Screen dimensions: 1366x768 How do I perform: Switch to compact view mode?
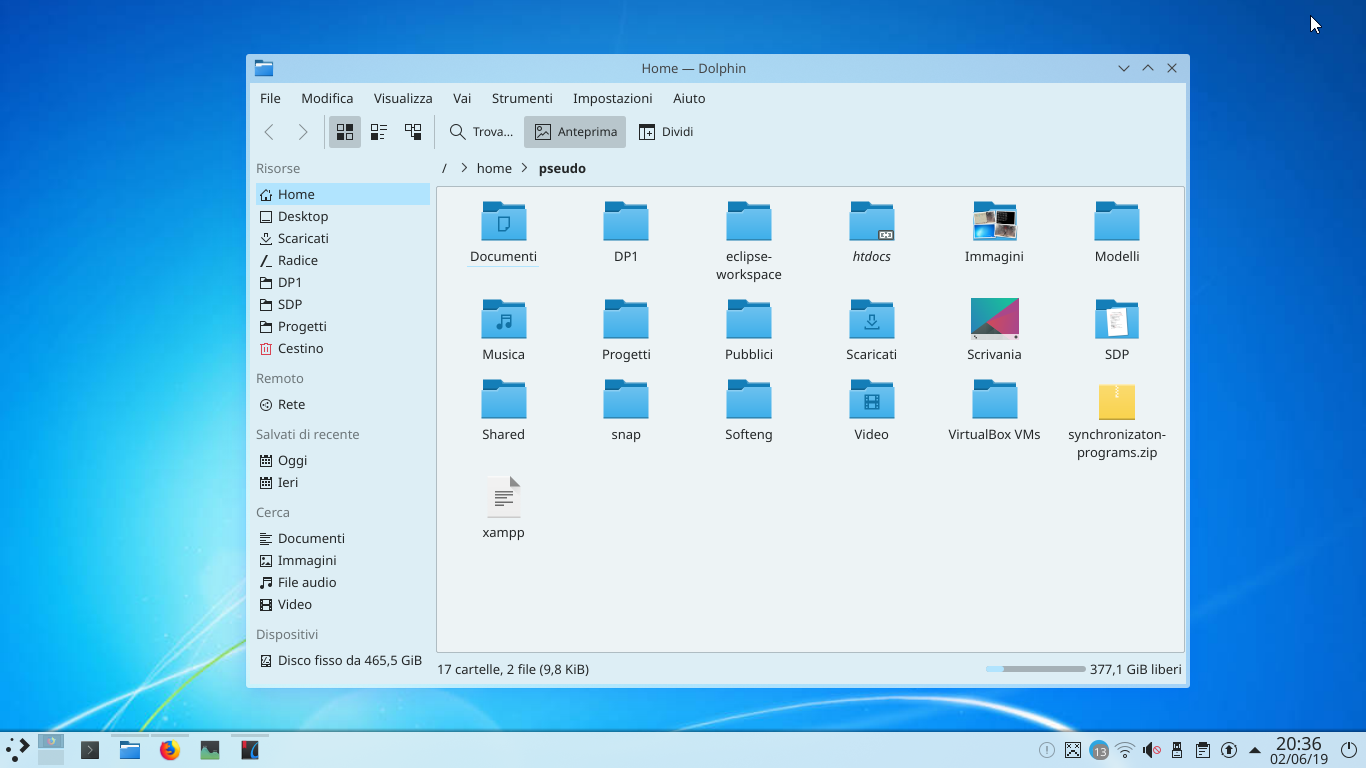379,132
